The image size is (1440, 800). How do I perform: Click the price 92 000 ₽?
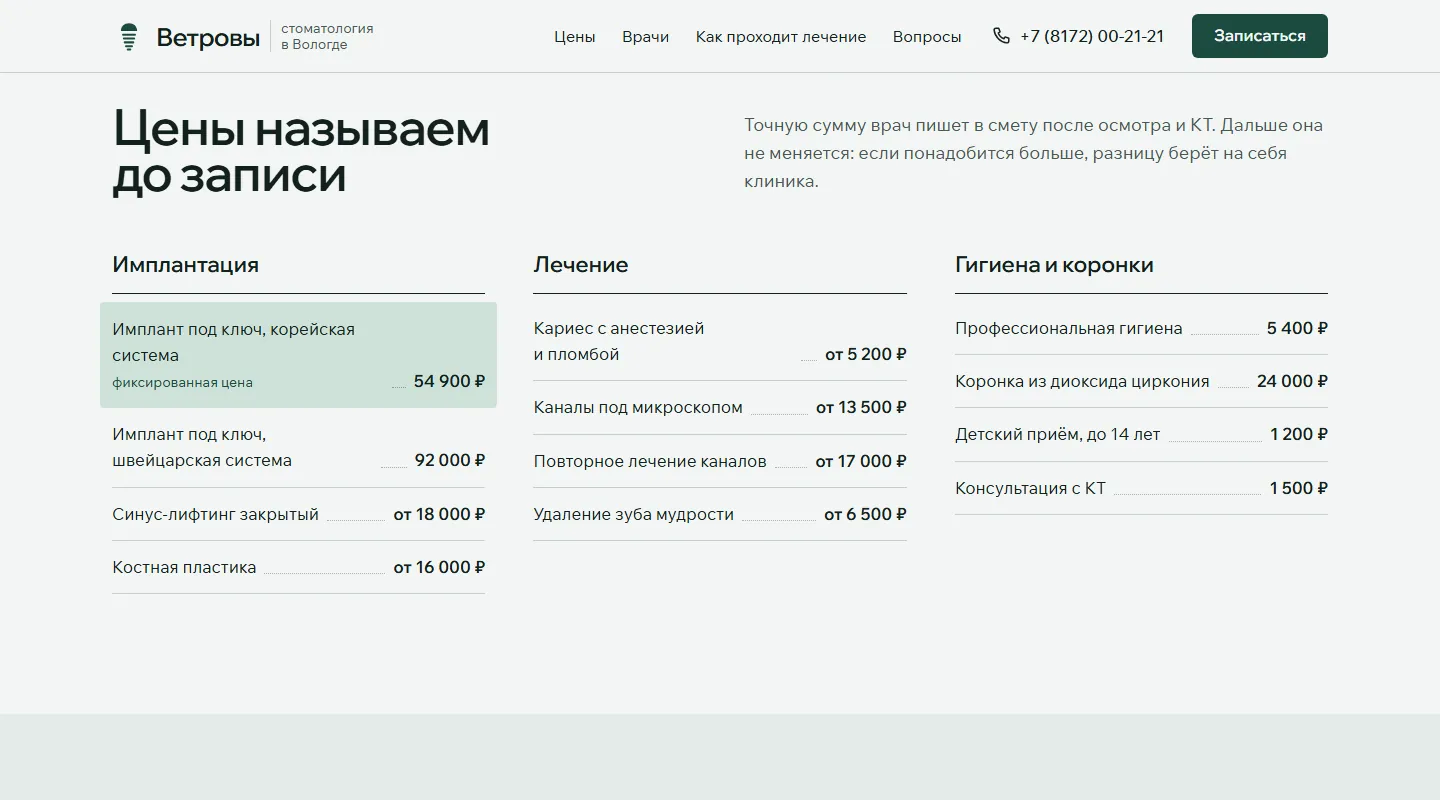[x=450, y=461]
